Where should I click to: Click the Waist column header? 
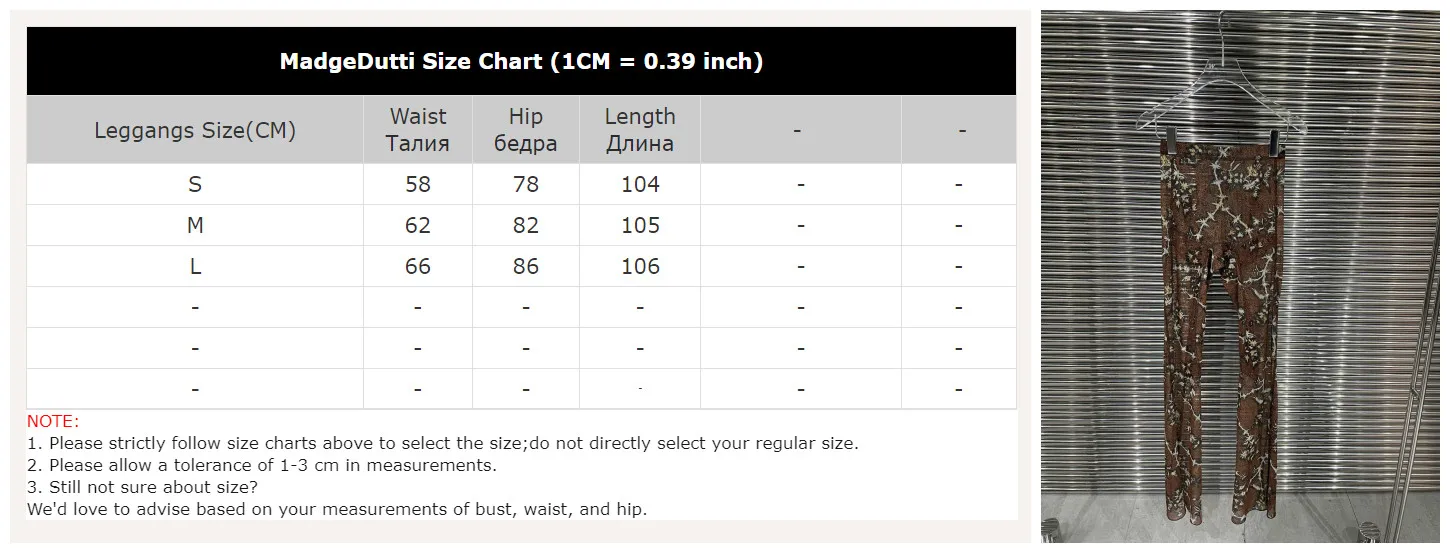(418, 130)
